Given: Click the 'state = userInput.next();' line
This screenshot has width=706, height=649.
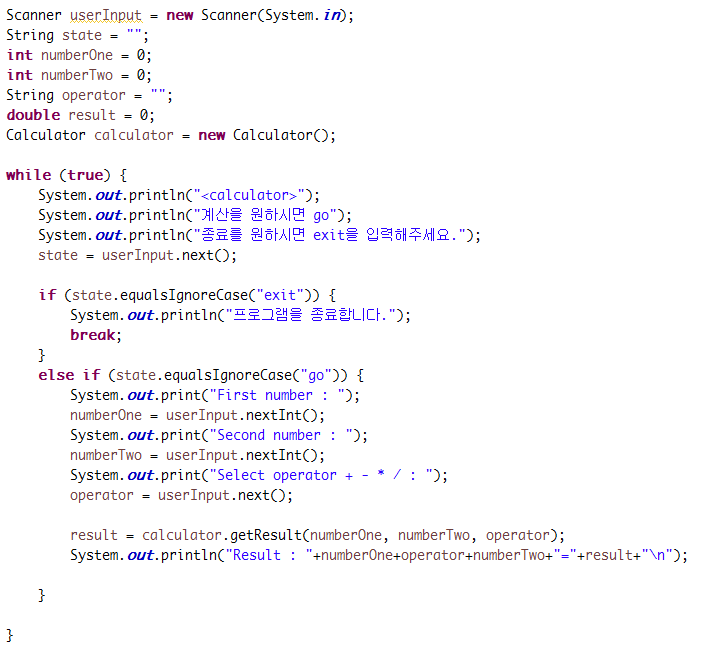Looking at the screenshot, I should point(137,255).
